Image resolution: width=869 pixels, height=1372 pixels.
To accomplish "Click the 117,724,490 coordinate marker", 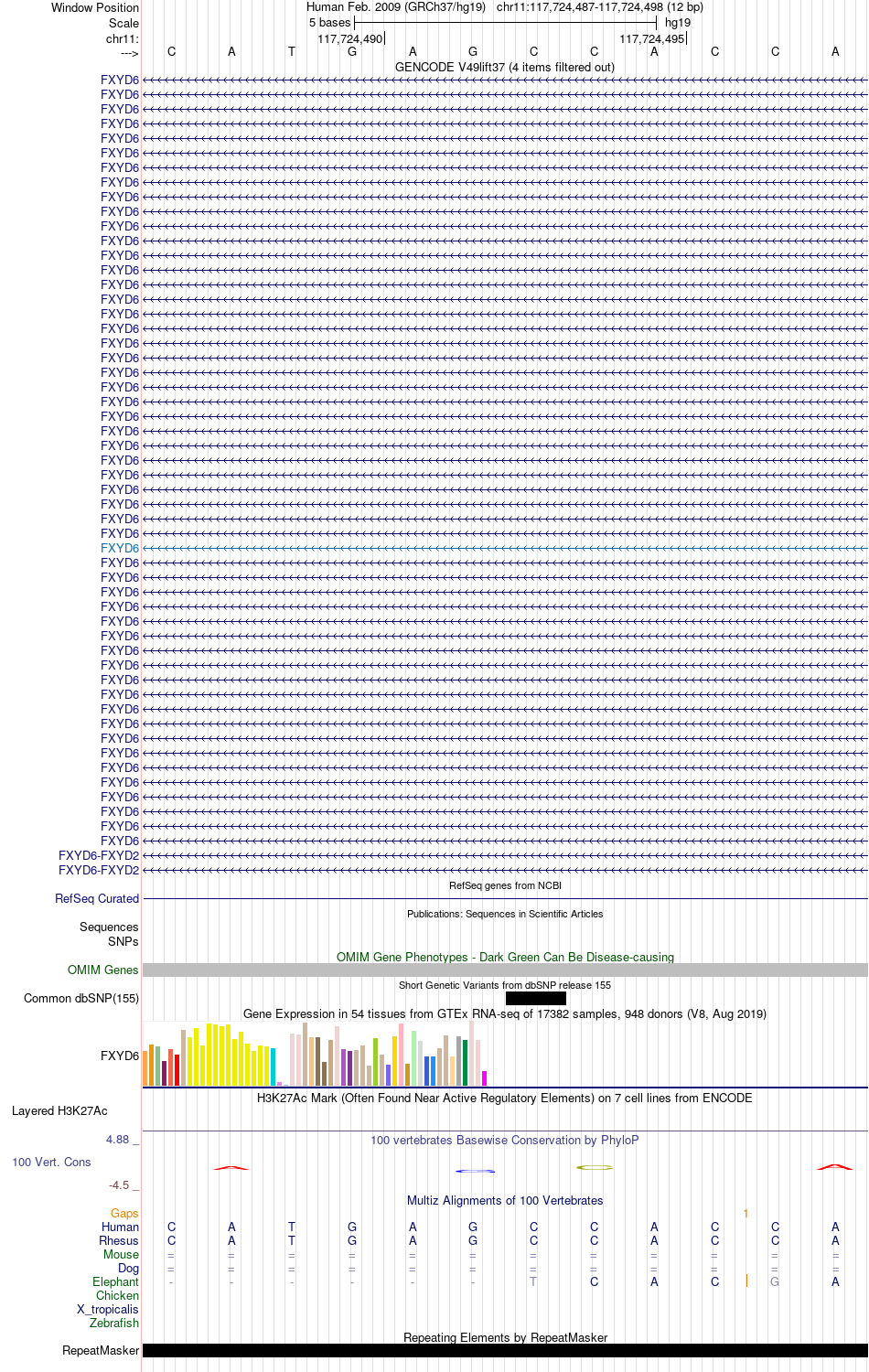I will pos(350,38).
